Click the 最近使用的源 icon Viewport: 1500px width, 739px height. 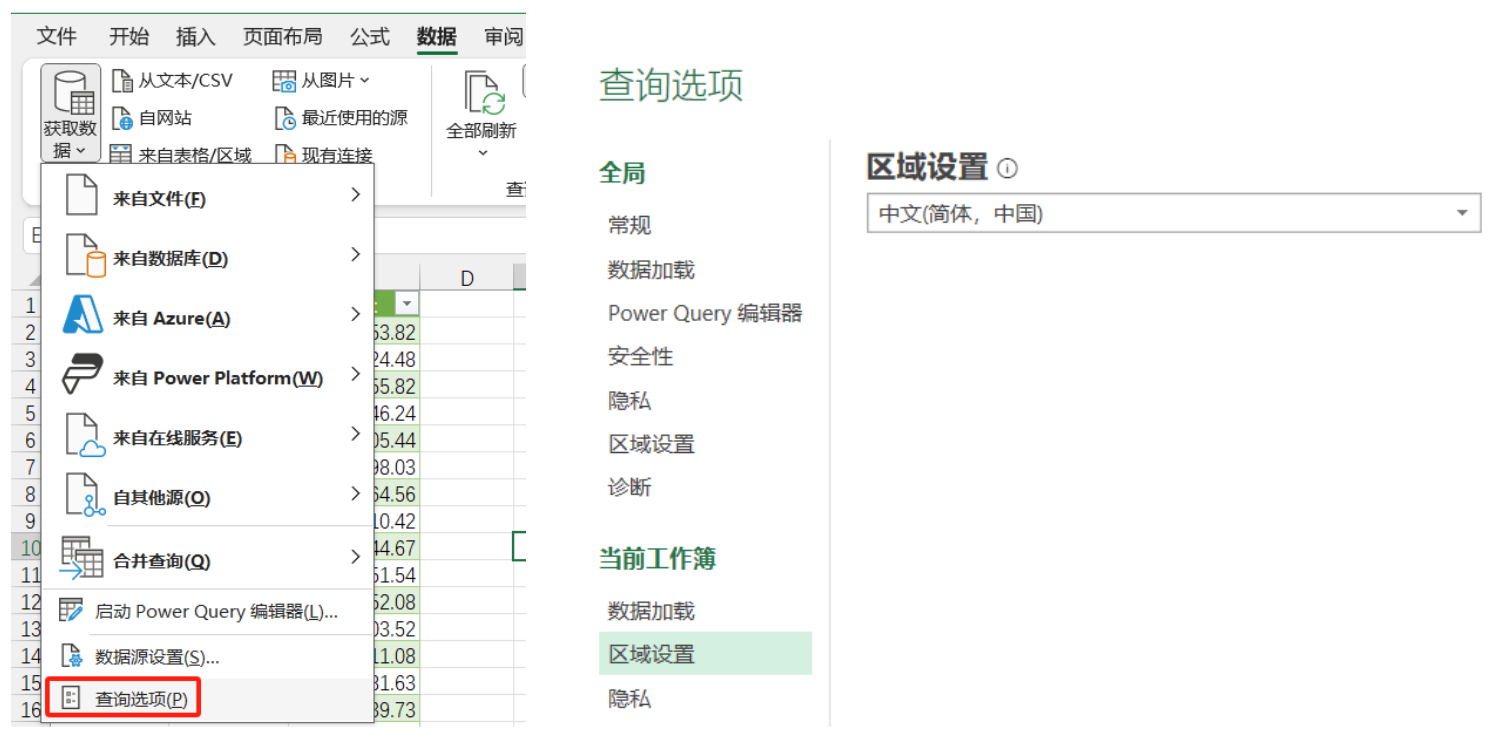tap(285, 118)
